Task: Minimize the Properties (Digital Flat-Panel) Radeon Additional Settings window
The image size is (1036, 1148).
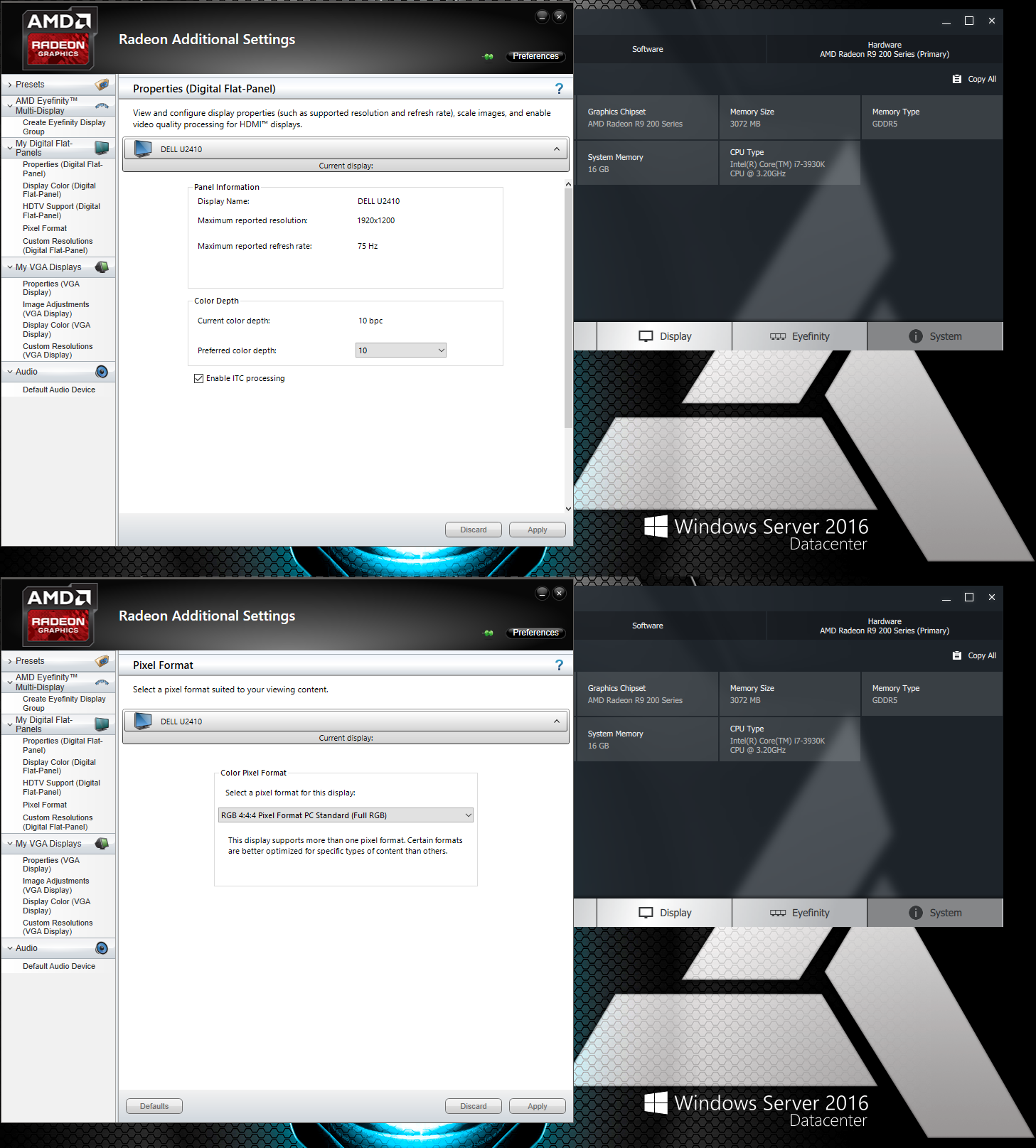Action: pyautogui.click(x=543, y=16)
